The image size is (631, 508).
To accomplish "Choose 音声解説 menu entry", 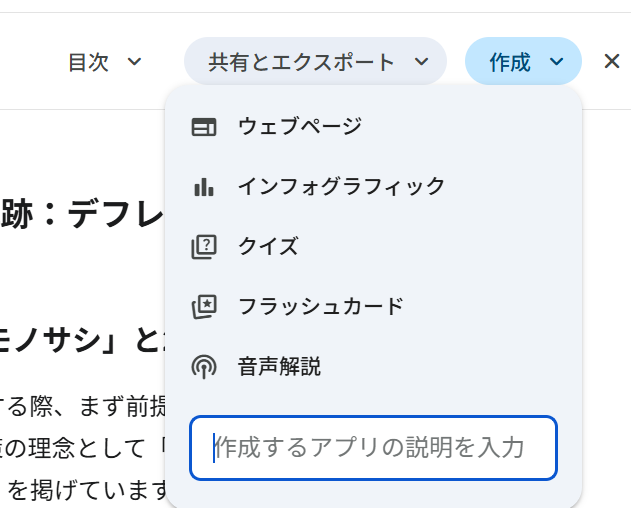I will tap(279, 366).
